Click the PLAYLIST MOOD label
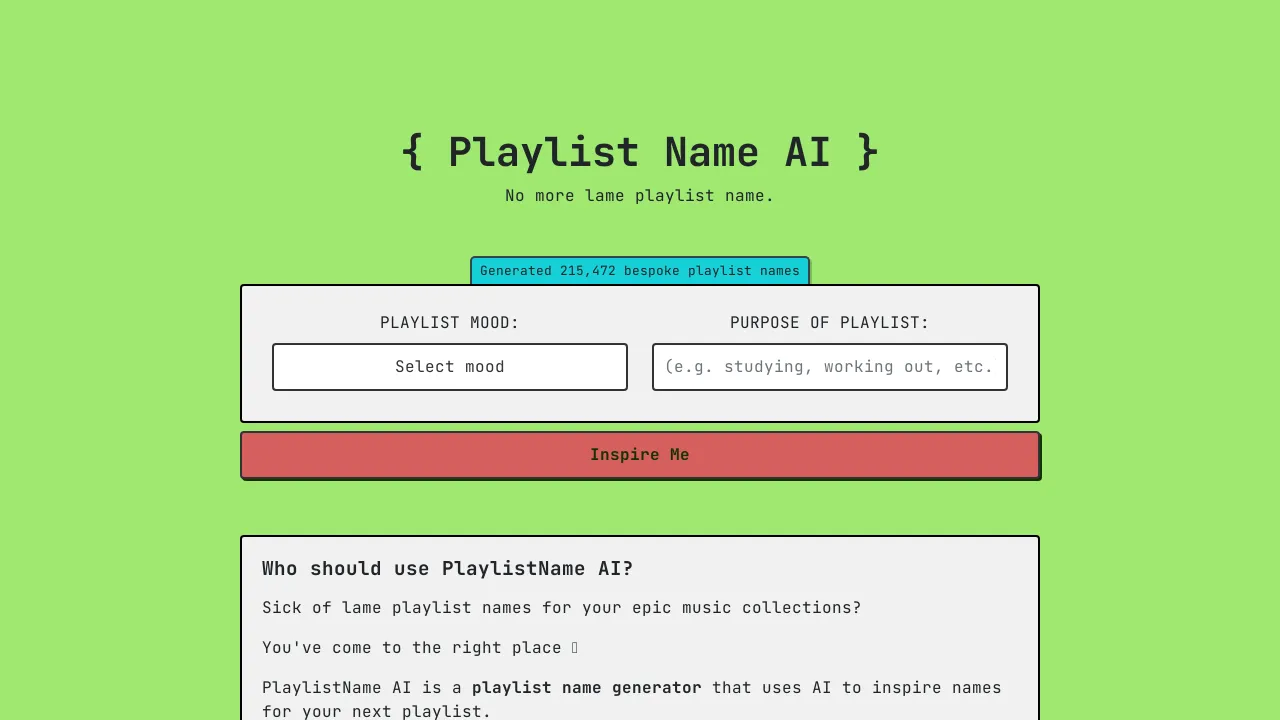The image size is (1280, 720). 450,323
